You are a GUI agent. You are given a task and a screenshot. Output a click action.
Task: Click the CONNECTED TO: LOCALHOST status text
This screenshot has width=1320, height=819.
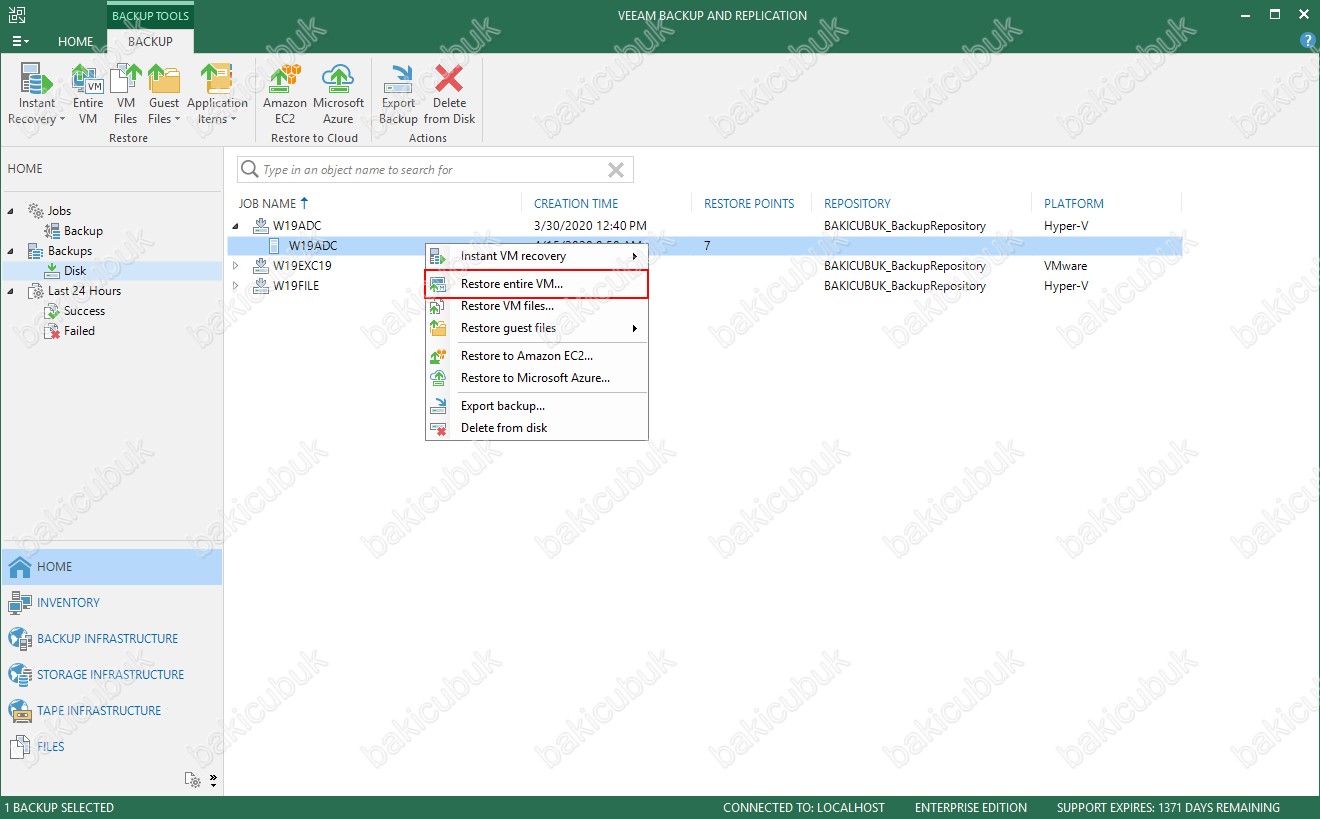coord(804,808)
